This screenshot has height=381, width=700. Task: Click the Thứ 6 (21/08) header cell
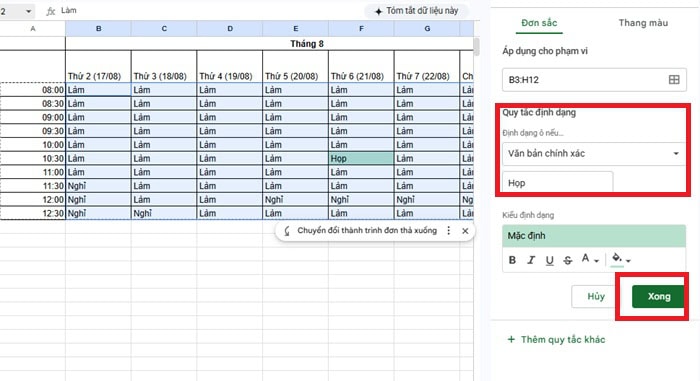[361, 66]
